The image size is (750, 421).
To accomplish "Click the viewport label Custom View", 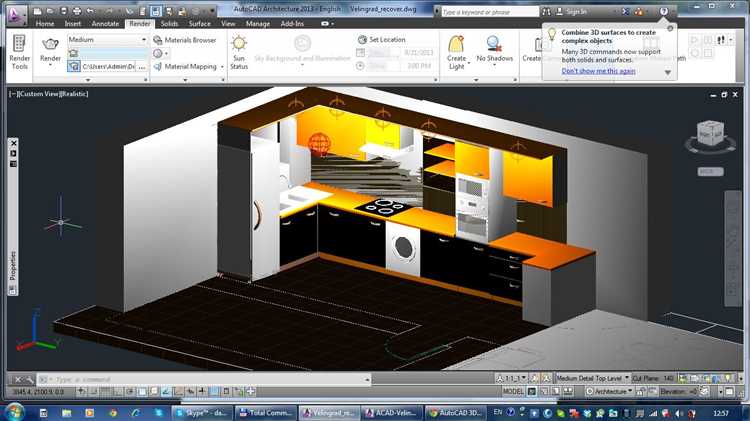I will [37, 94].
